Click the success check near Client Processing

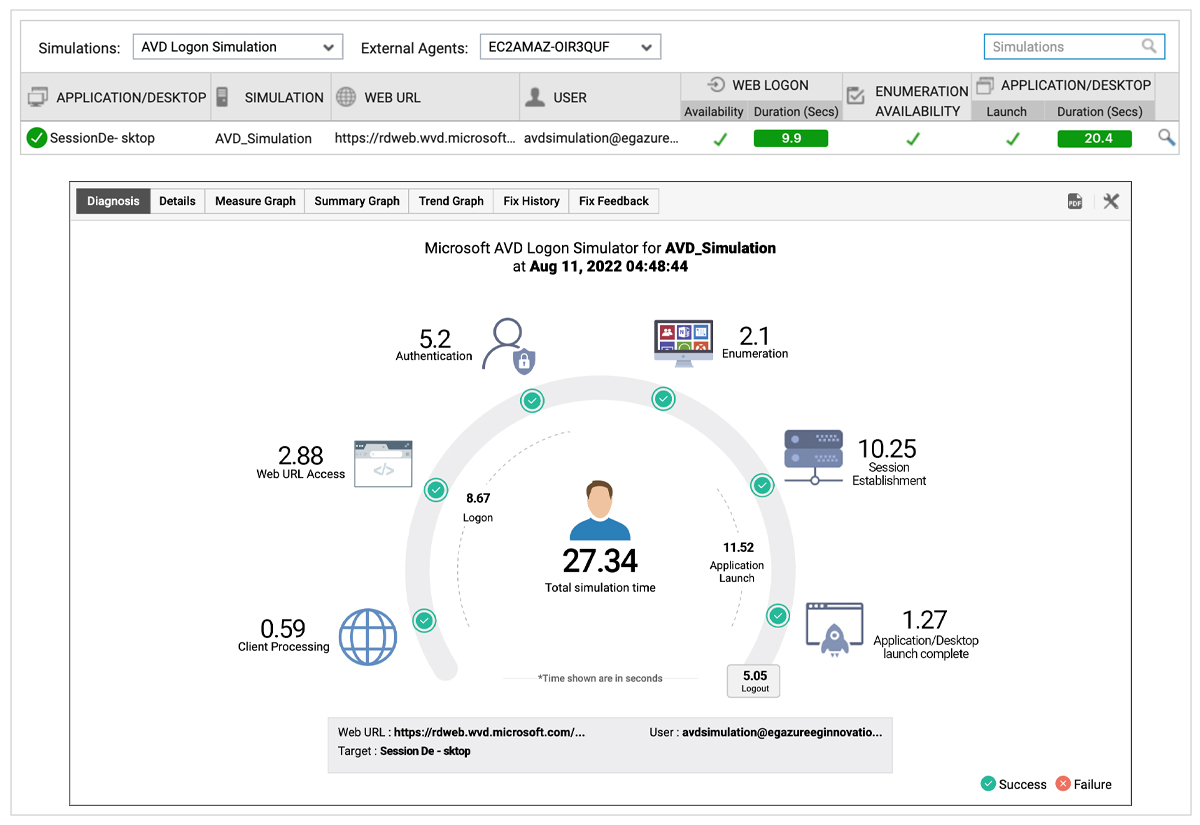tap(424, 621)
